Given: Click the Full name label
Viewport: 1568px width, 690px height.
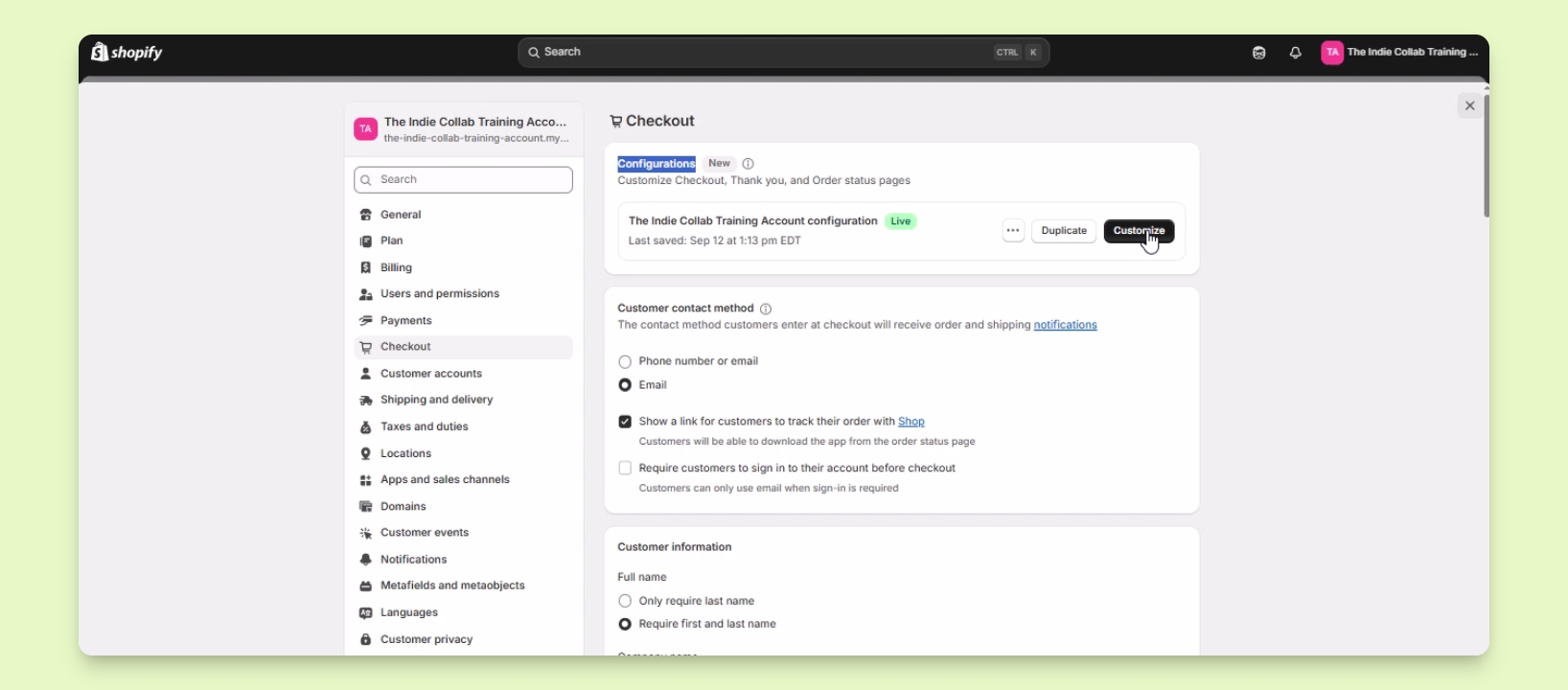Looking at the screenshot, I should point(642,578).
